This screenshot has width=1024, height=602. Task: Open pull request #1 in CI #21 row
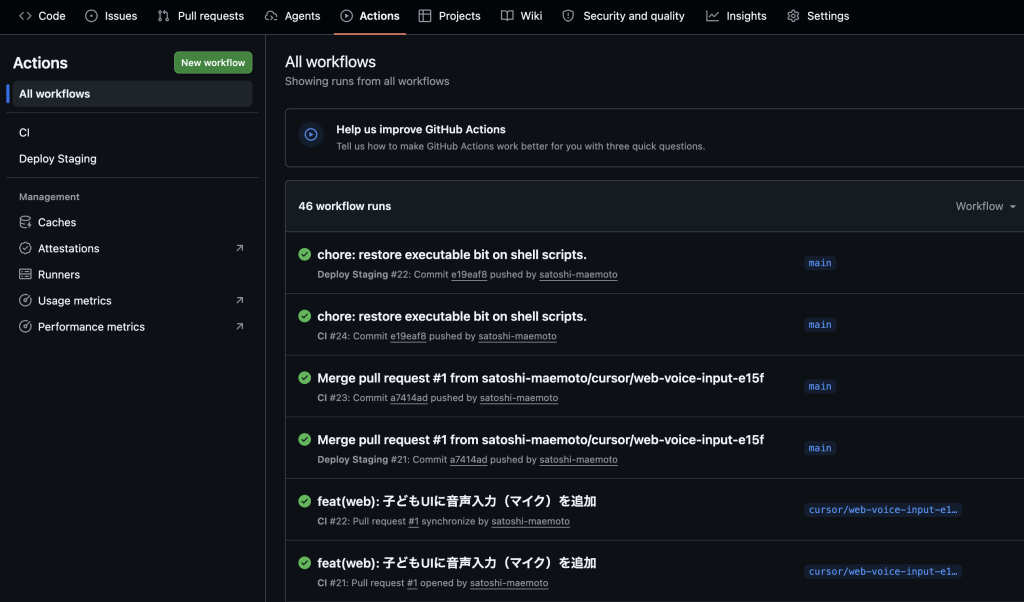click(412, 583)
